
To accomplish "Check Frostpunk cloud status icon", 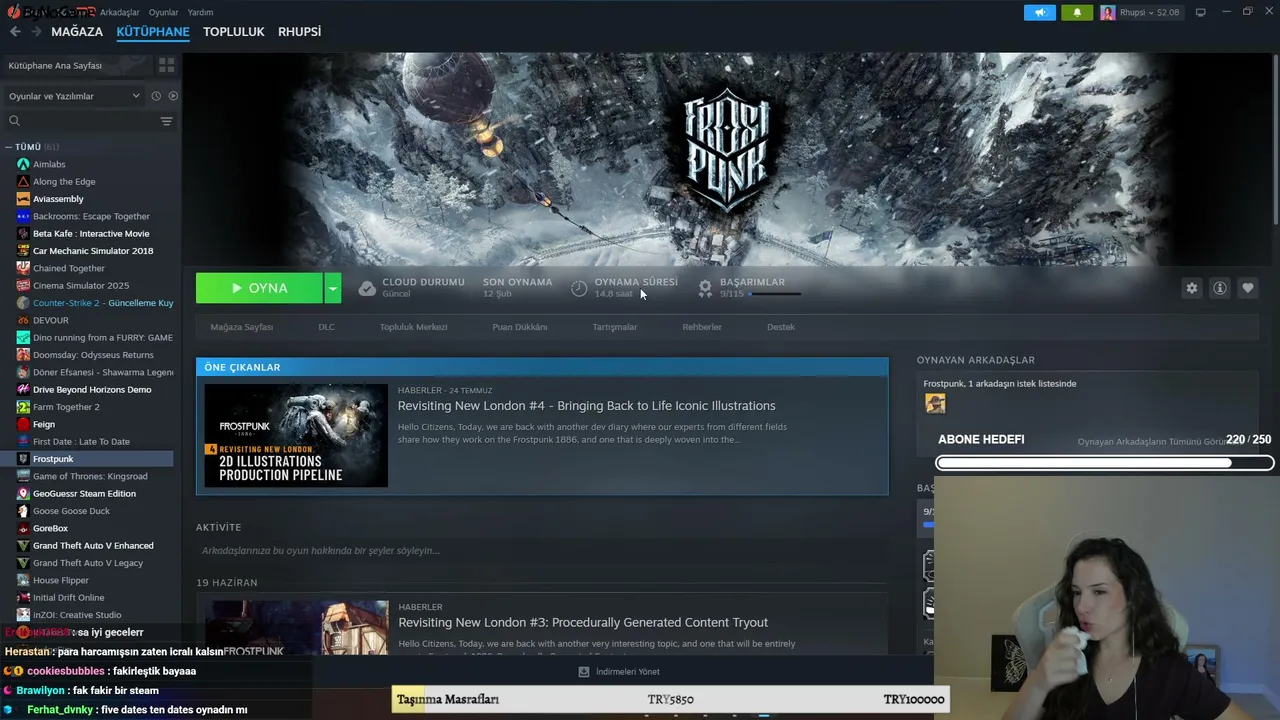I will [x=367, y=288].
